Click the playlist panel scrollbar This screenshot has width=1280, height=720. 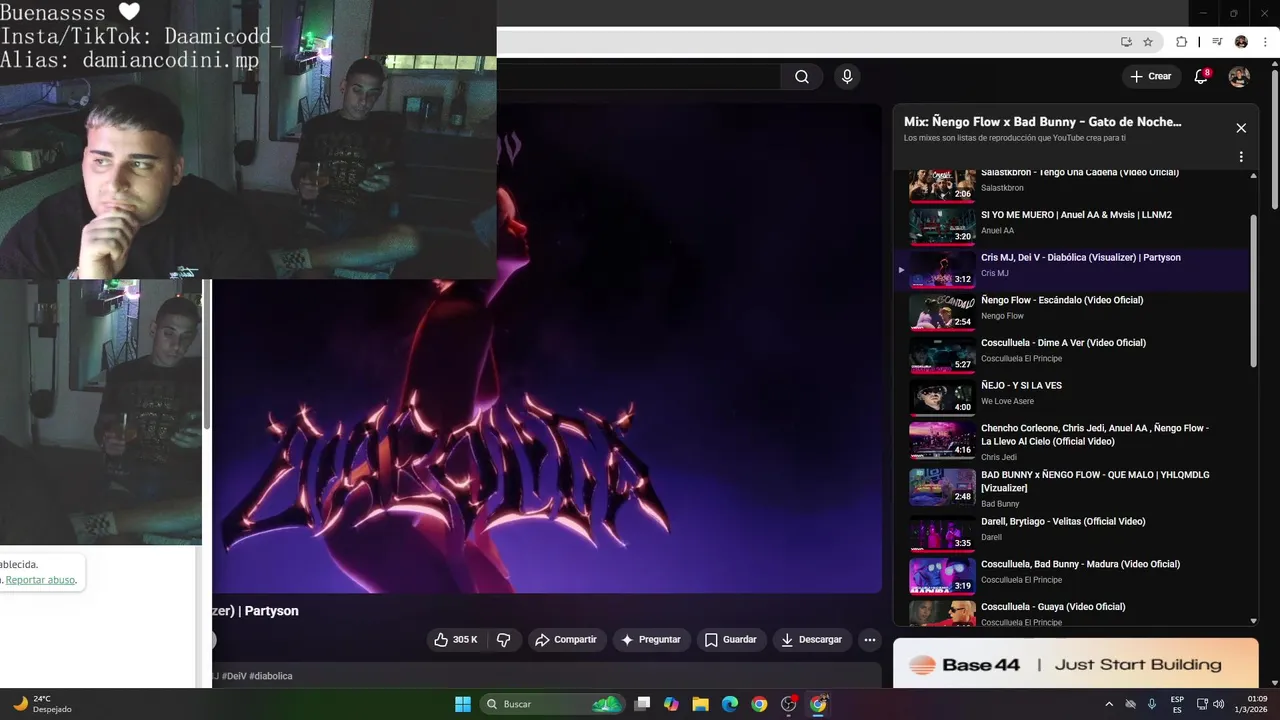(1254, 290)
